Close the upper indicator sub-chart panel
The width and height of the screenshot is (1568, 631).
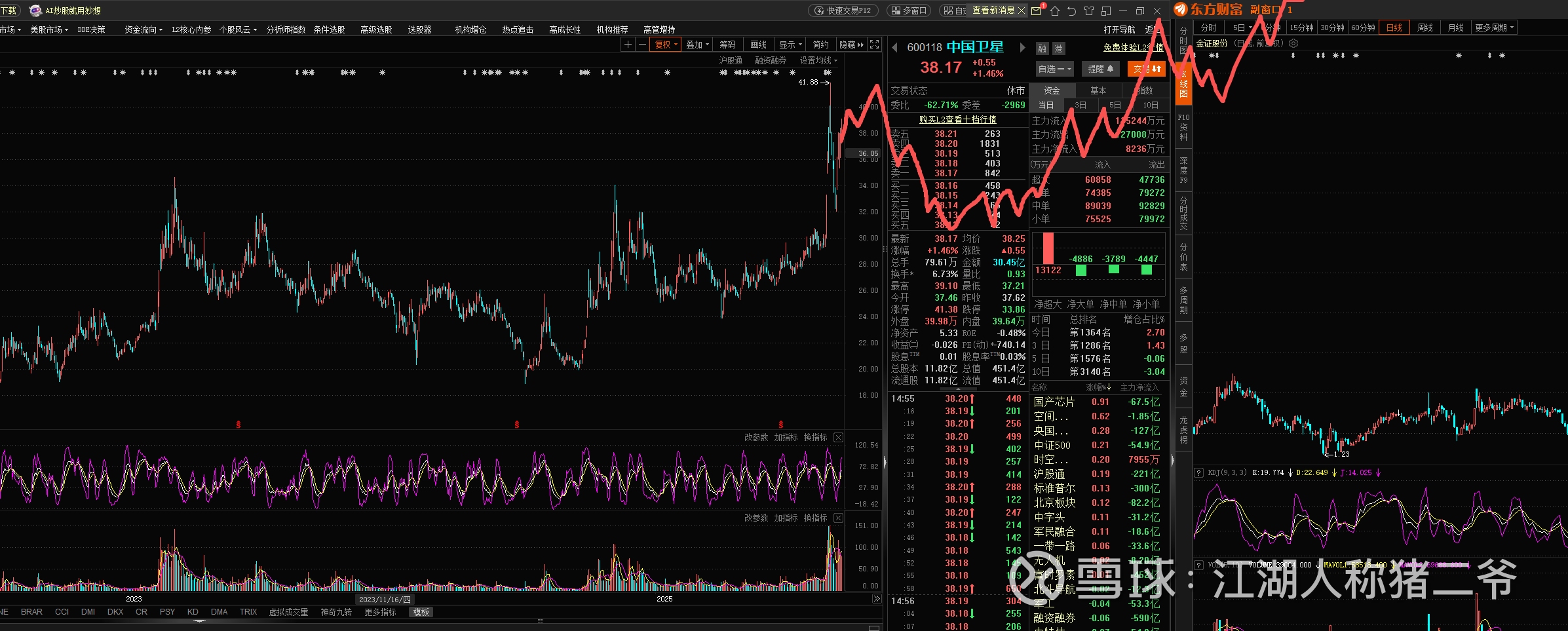[x=838, y=437]
